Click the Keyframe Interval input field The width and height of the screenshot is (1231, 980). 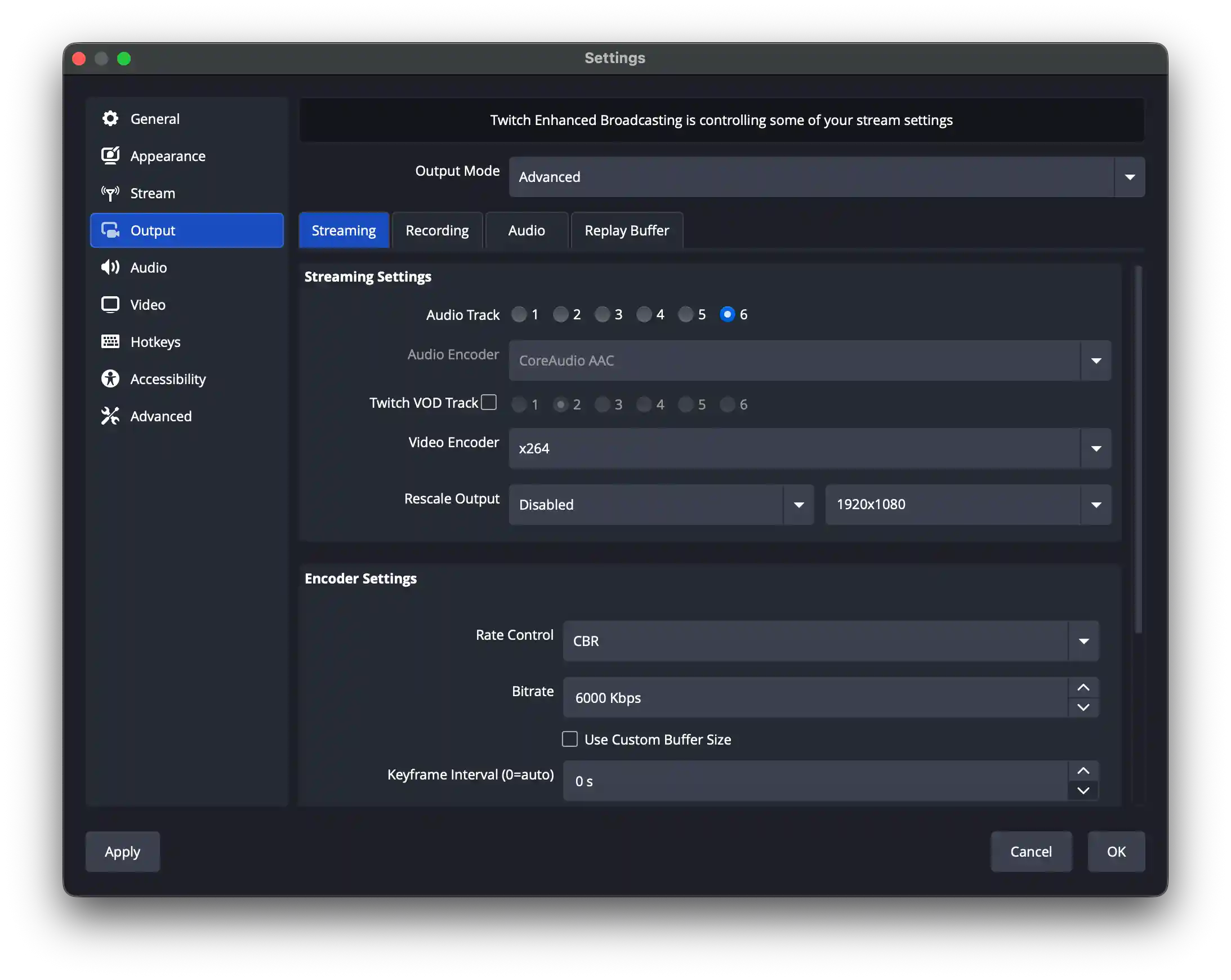[815, 781]
